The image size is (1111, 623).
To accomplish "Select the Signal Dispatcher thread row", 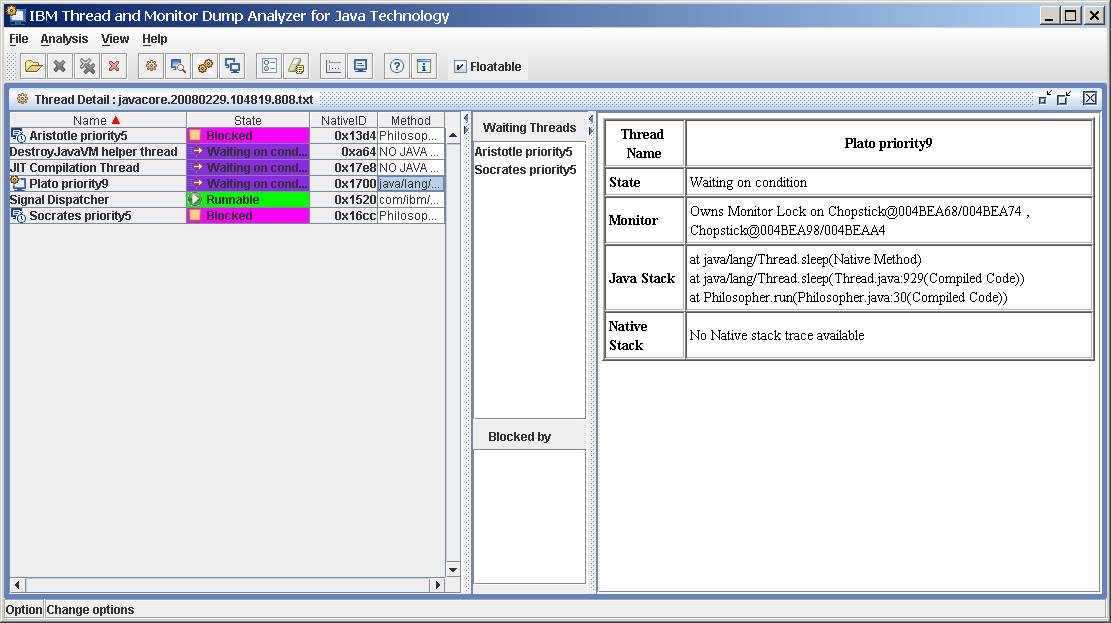I will click(x=60, y=200).
